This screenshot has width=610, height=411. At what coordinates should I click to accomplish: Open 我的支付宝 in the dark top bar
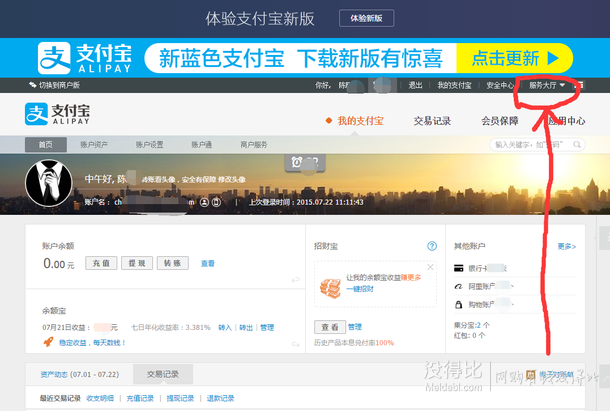tap(454, 85)
